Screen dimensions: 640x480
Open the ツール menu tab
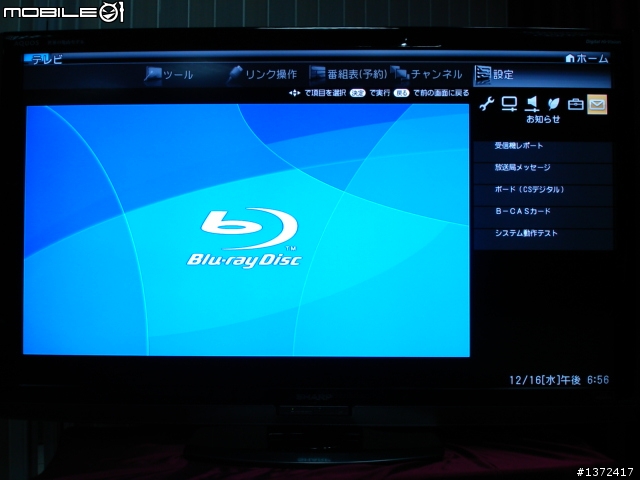tap(169, 75)
